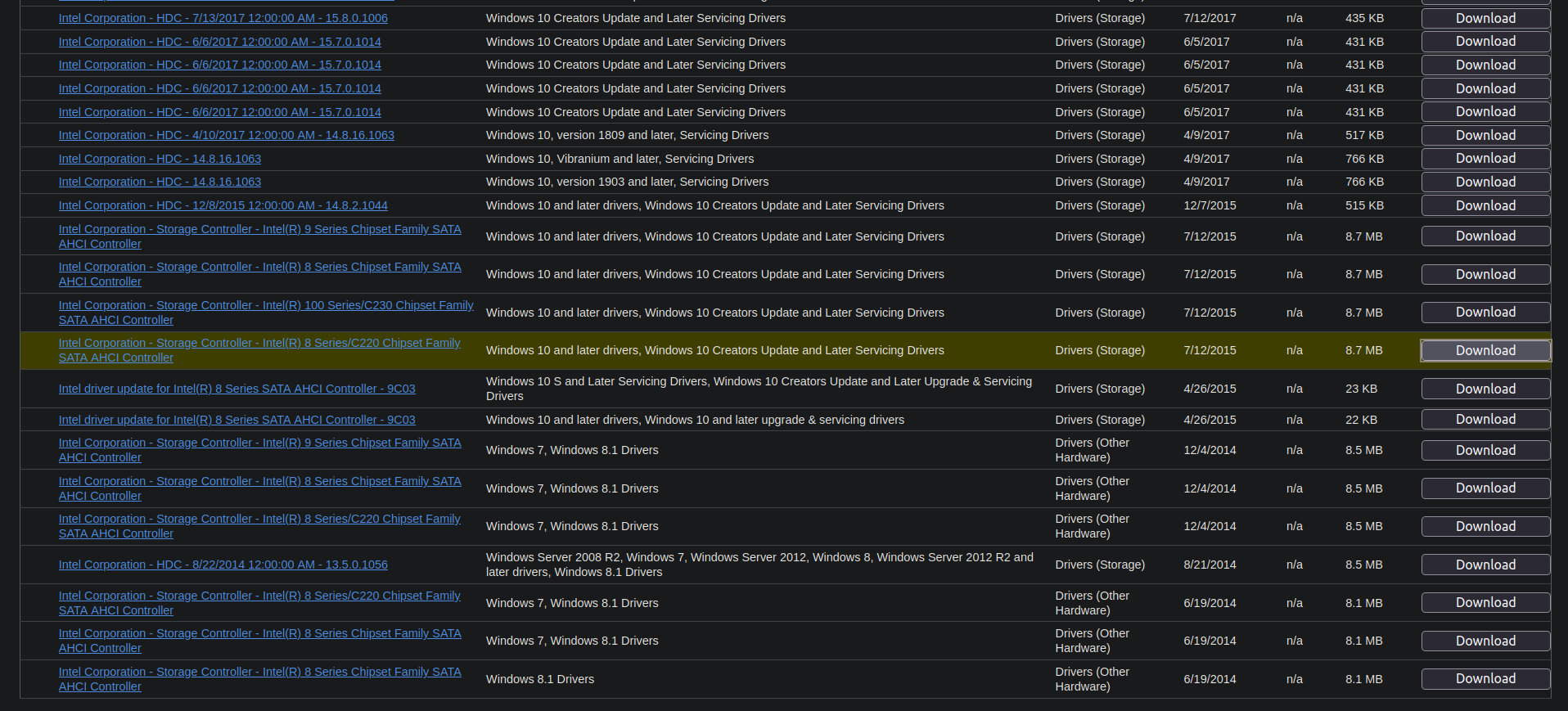The width and height of the screenshot is (1568, 711).
Task: Download the 14.8.2.1044 HDC driver
Action: tap(1485, 205)
